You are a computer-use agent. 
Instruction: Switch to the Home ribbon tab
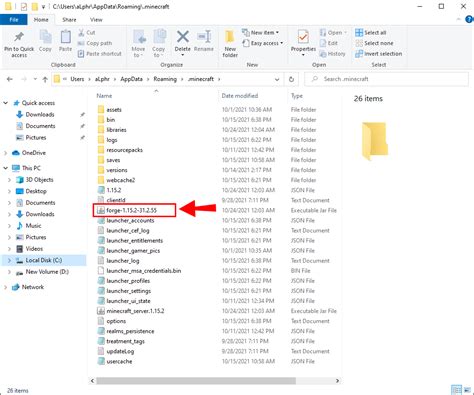tap(41, 20)
